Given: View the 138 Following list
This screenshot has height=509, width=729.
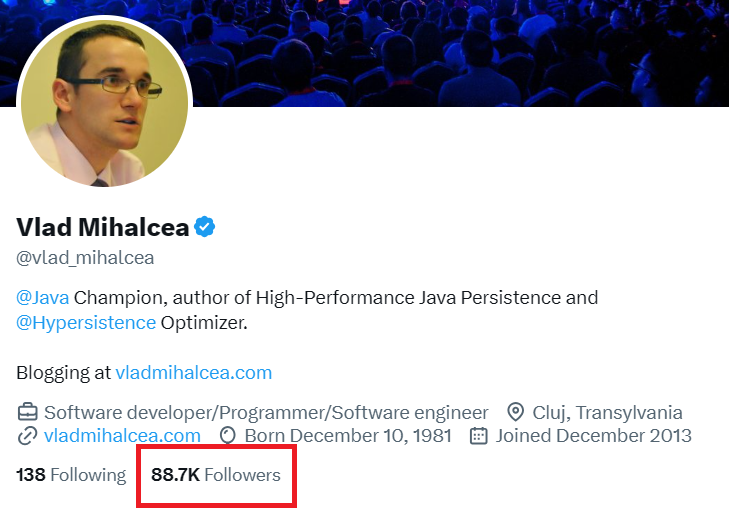Looking at the screenshot, I should tap(71, 475).
